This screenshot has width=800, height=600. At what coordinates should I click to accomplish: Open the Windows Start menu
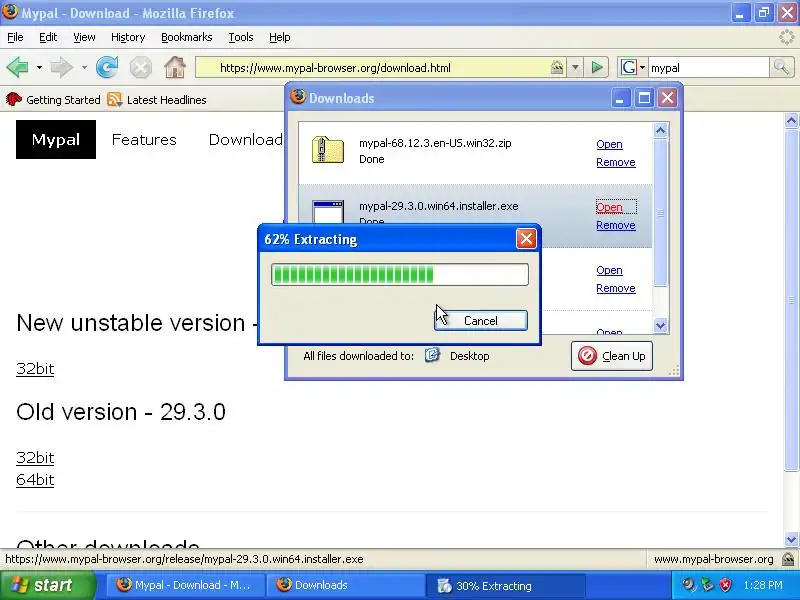47,585
